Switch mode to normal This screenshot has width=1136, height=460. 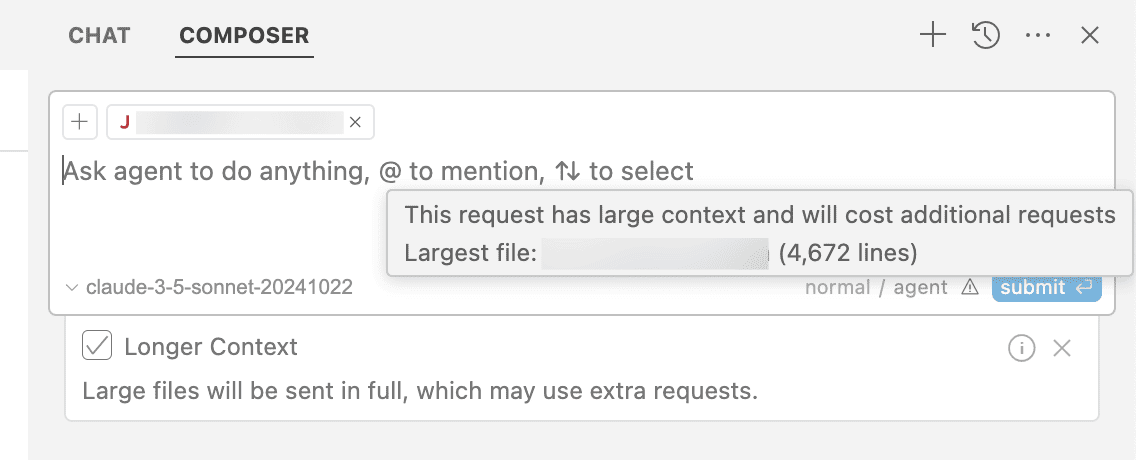tap(838, 288)
